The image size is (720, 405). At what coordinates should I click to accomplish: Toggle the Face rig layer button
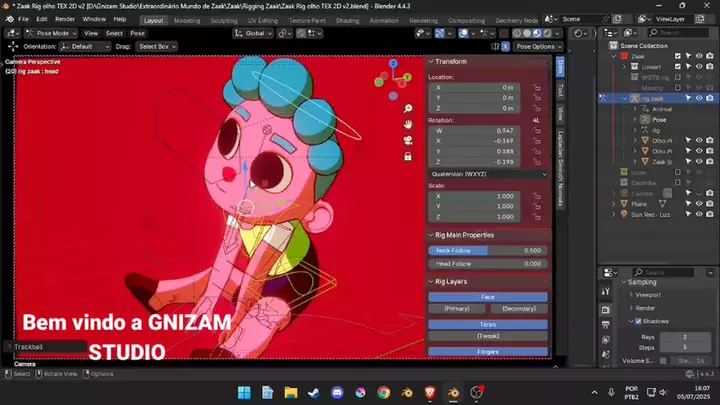coord(488,297)
